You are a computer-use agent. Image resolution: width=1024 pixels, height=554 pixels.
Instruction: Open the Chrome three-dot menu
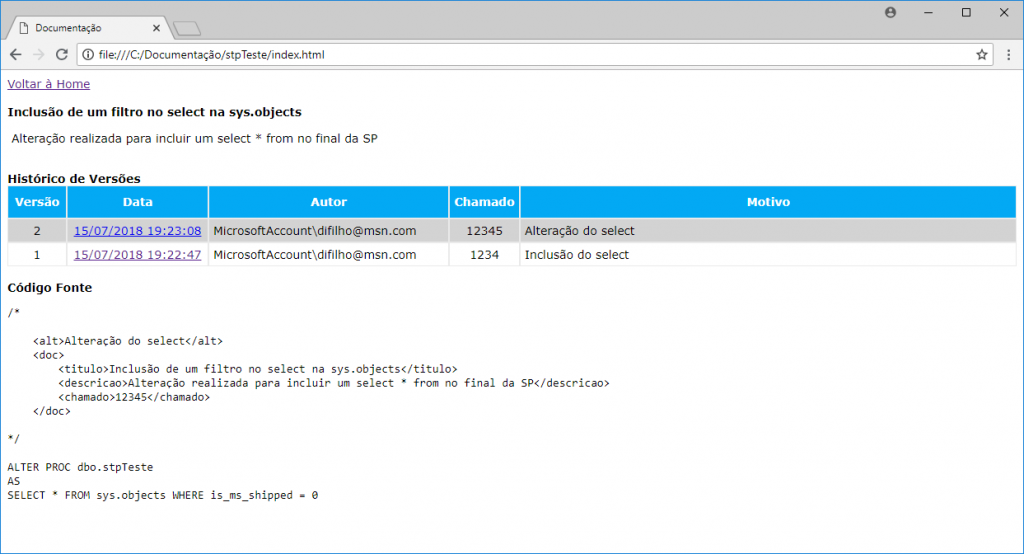[x=1008, y=55]
